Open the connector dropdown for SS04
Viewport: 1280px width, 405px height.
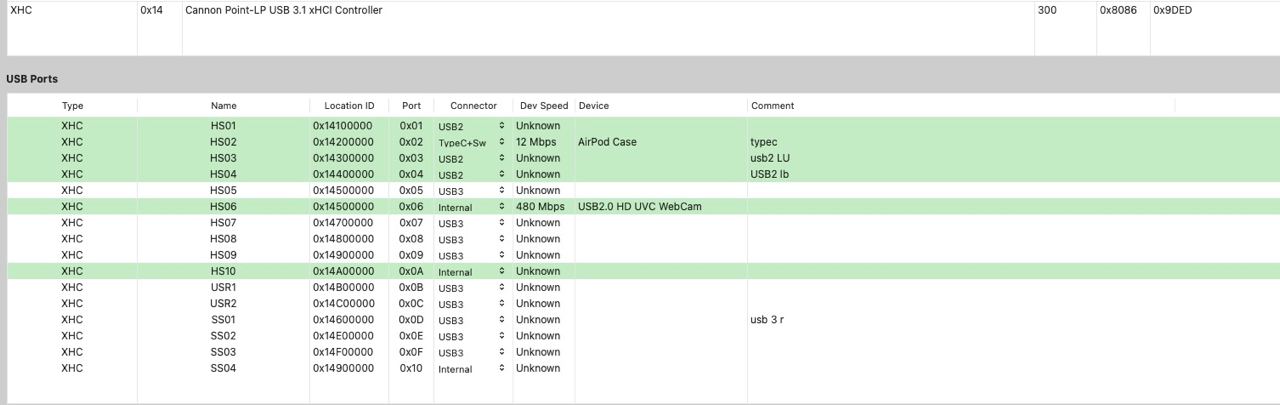[x=472, y=369]
